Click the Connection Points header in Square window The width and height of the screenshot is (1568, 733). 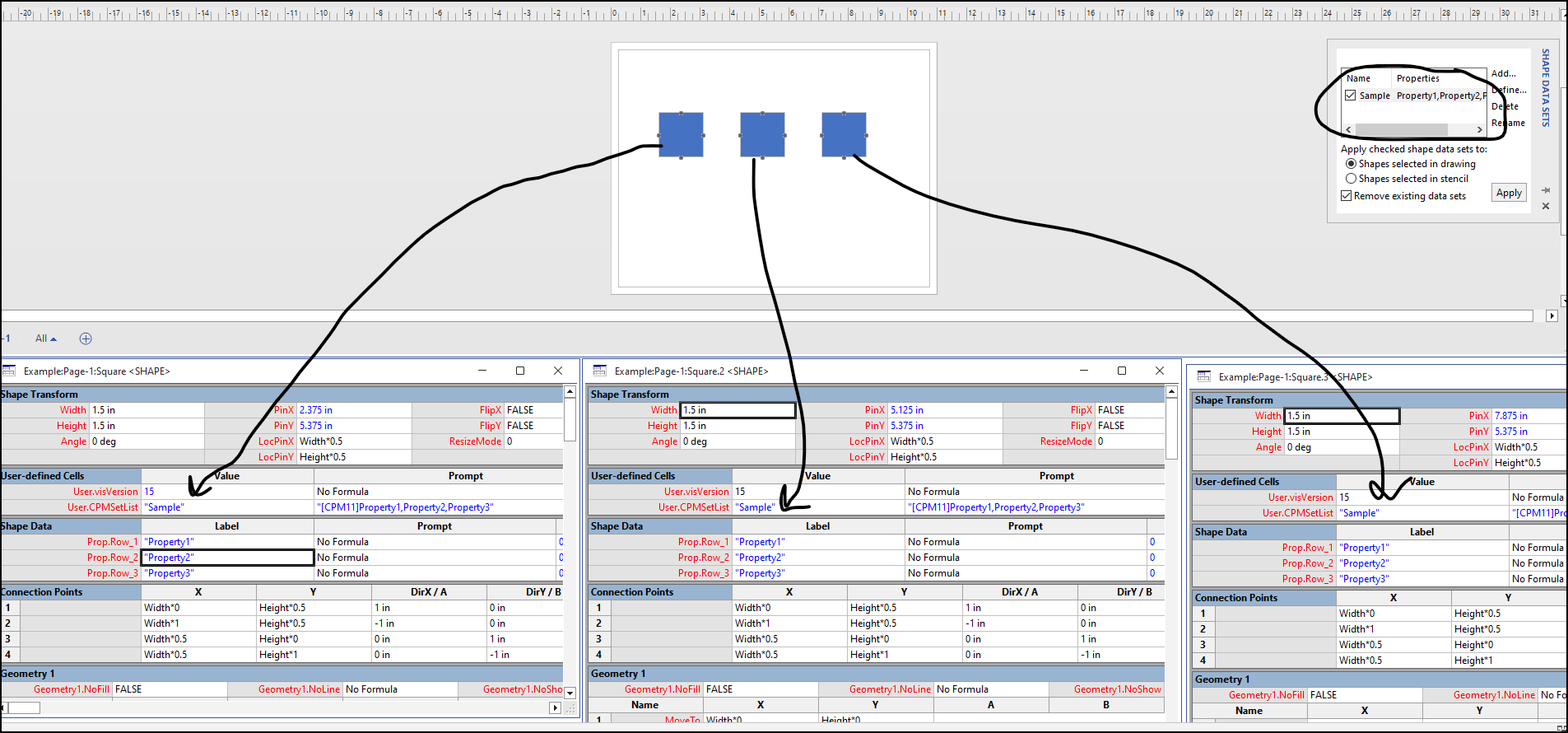tap(71, 592)
